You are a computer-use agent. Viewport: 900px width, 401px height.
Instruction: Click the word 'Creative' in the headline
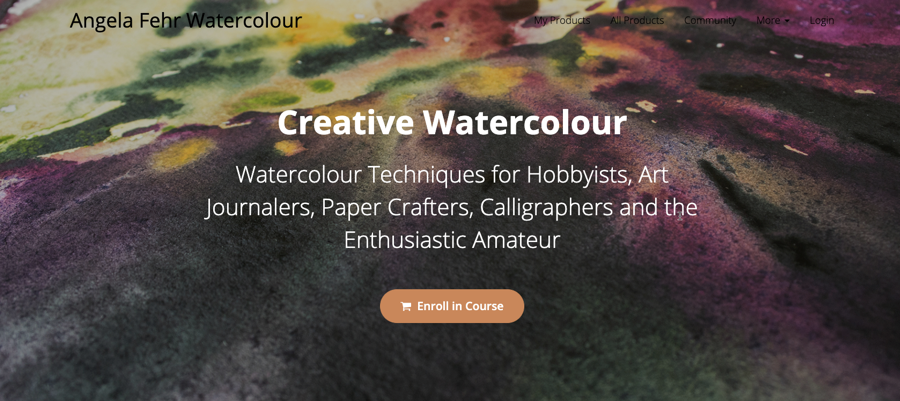pos(346,122)
